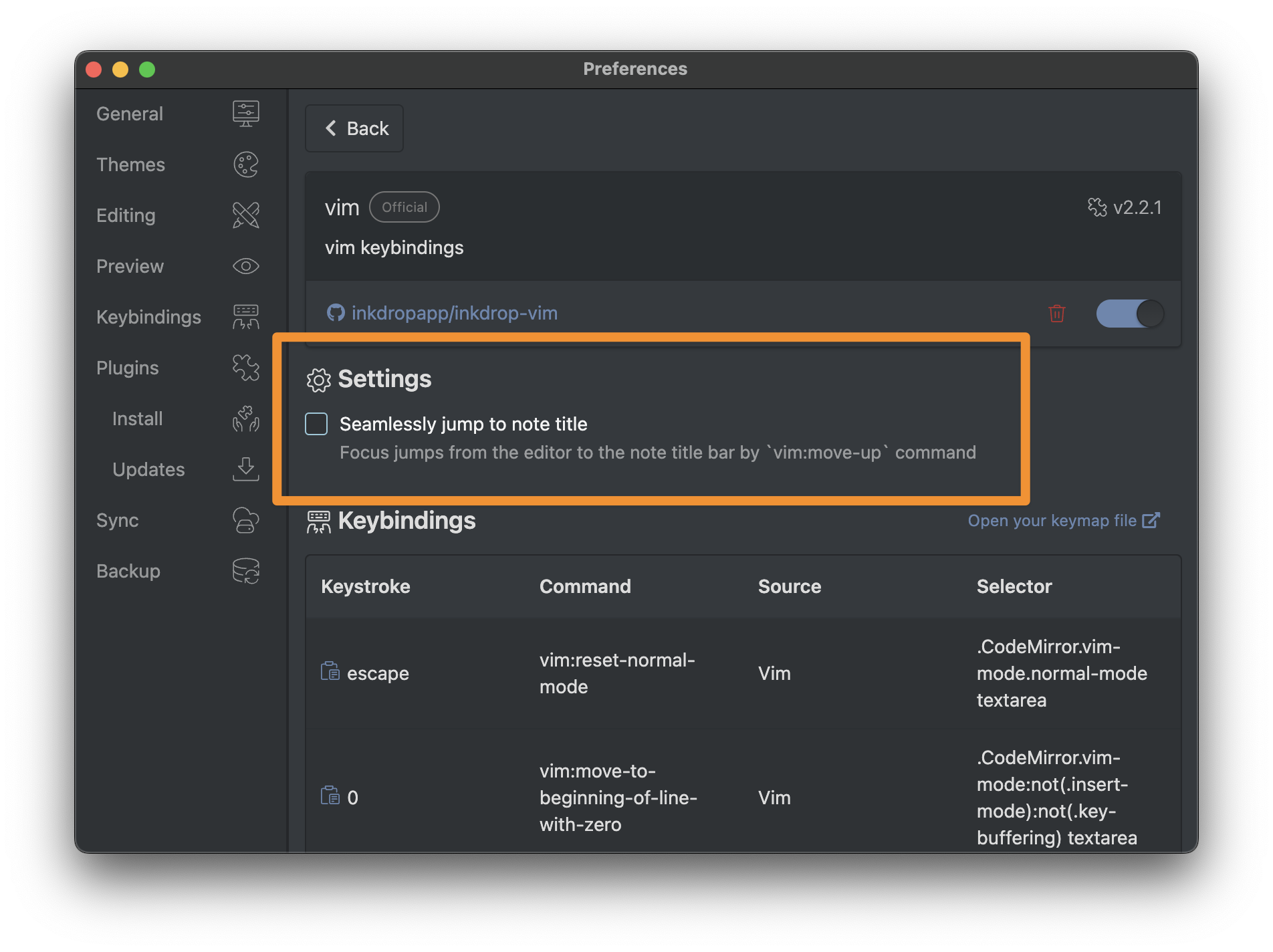The width and height of the screenshot is (1273, 952).
Task: Open the Backup section
Action: click(x=128, y=571)
